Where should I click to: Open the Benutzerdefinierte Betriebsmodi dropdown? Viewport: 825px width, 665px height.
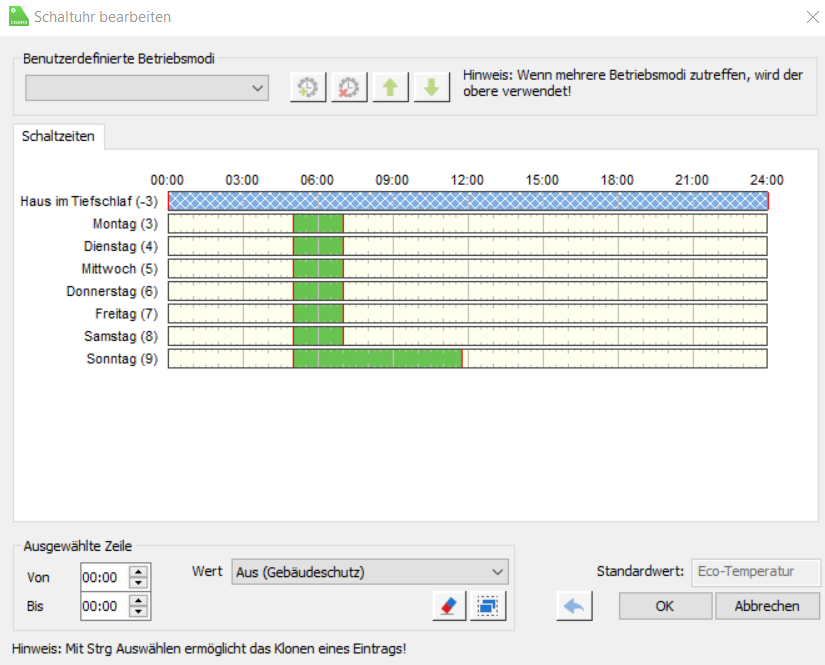click(147, 88)
